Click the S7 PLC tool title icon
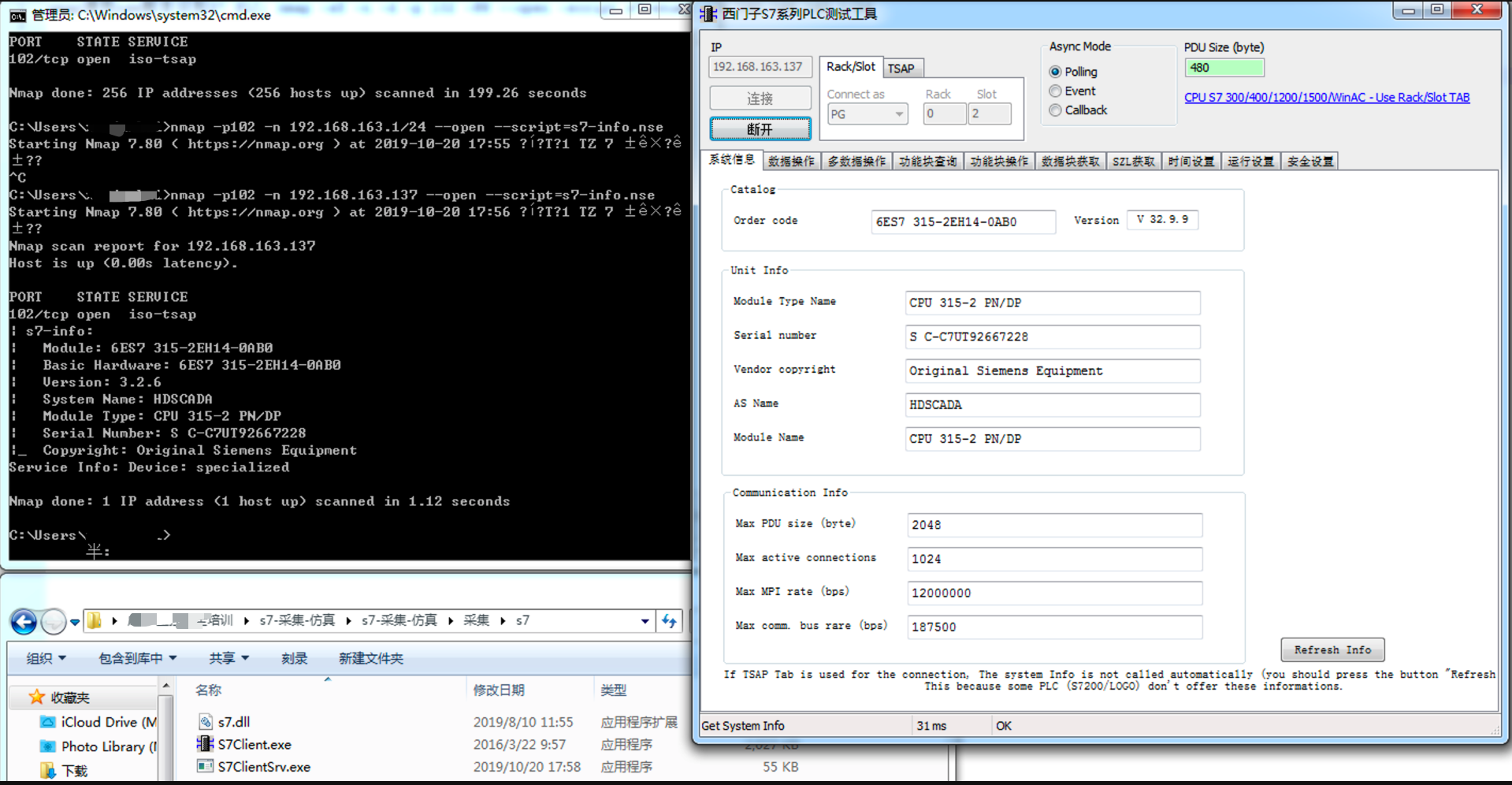The height and width of the screenshot is (785, 1512). [708, 14]
